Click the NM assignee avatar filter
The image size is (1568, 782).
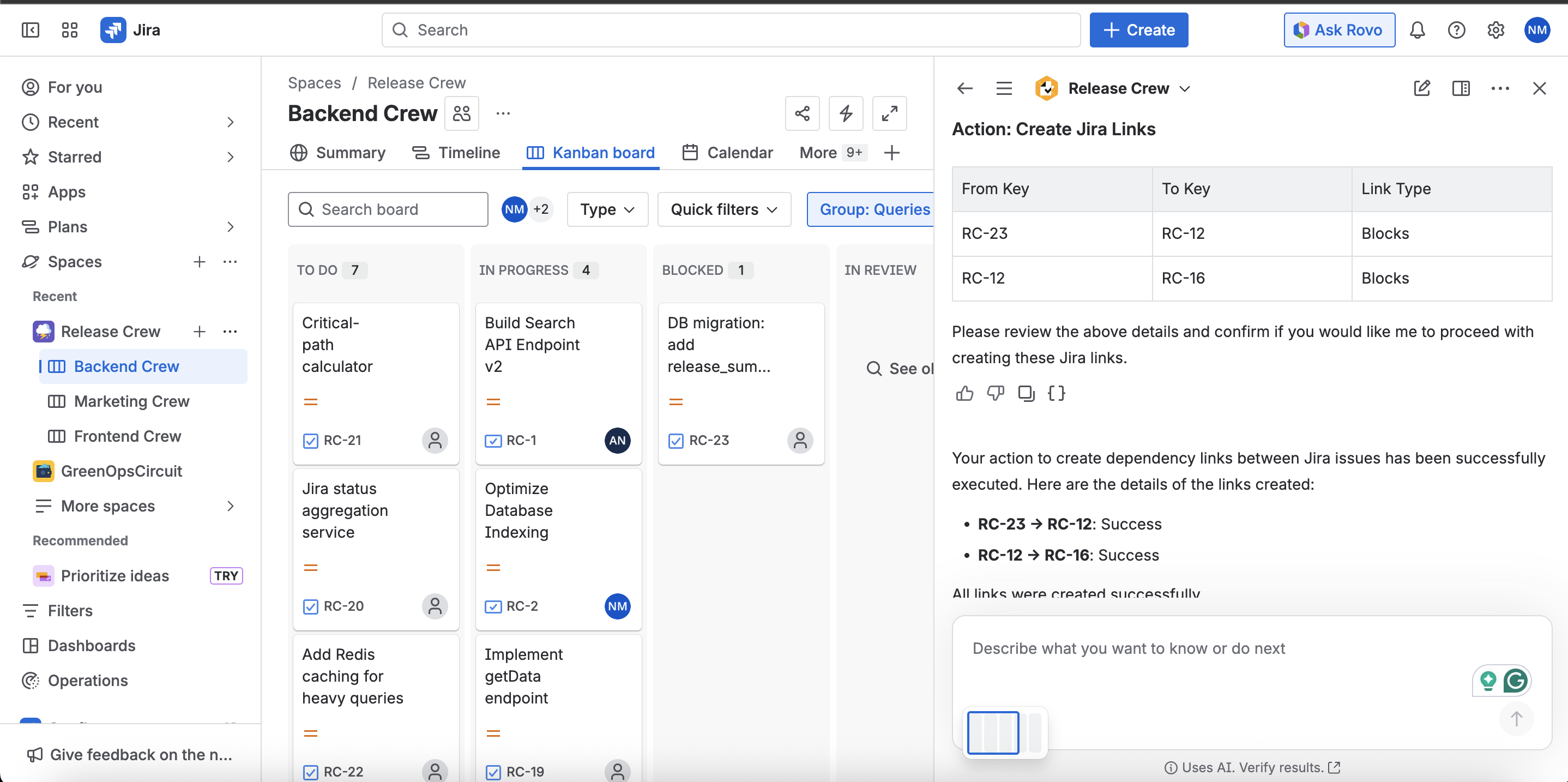pyautogui.click(x=514, y=209)
